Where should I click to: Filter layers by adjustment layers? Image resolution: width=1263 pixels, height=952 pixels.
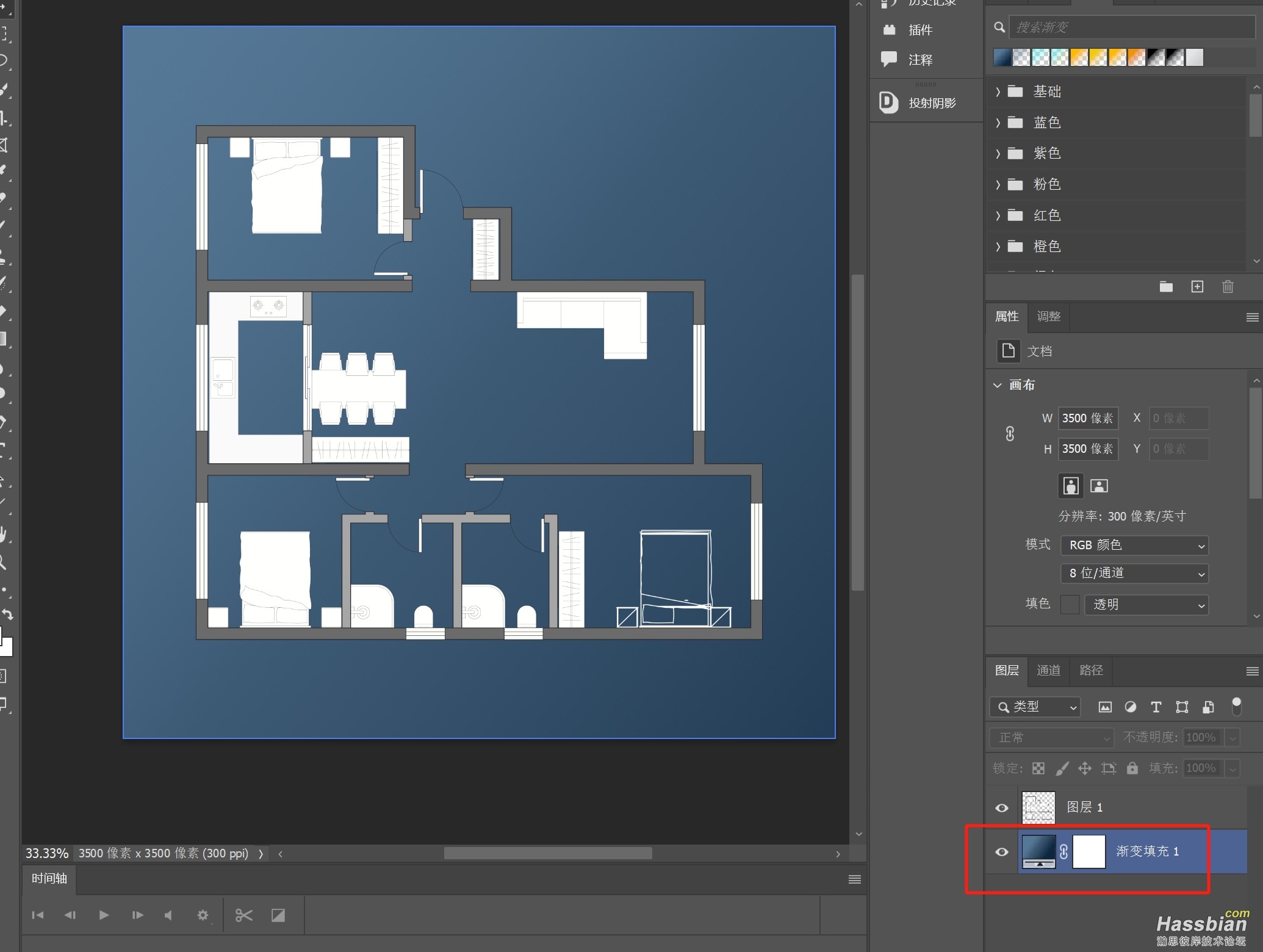[1131, 707]
